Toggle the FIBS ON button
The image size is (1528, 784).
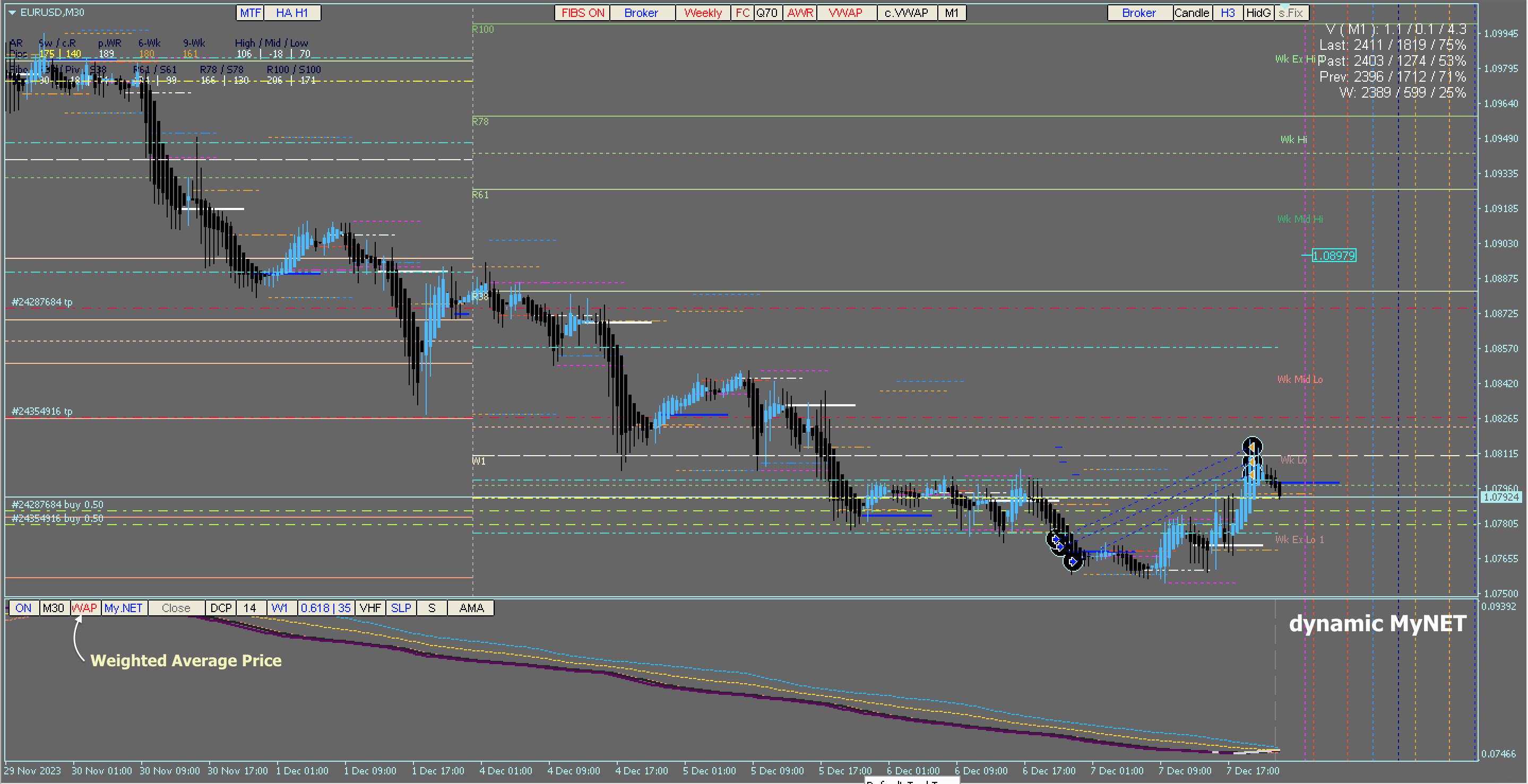582,13
